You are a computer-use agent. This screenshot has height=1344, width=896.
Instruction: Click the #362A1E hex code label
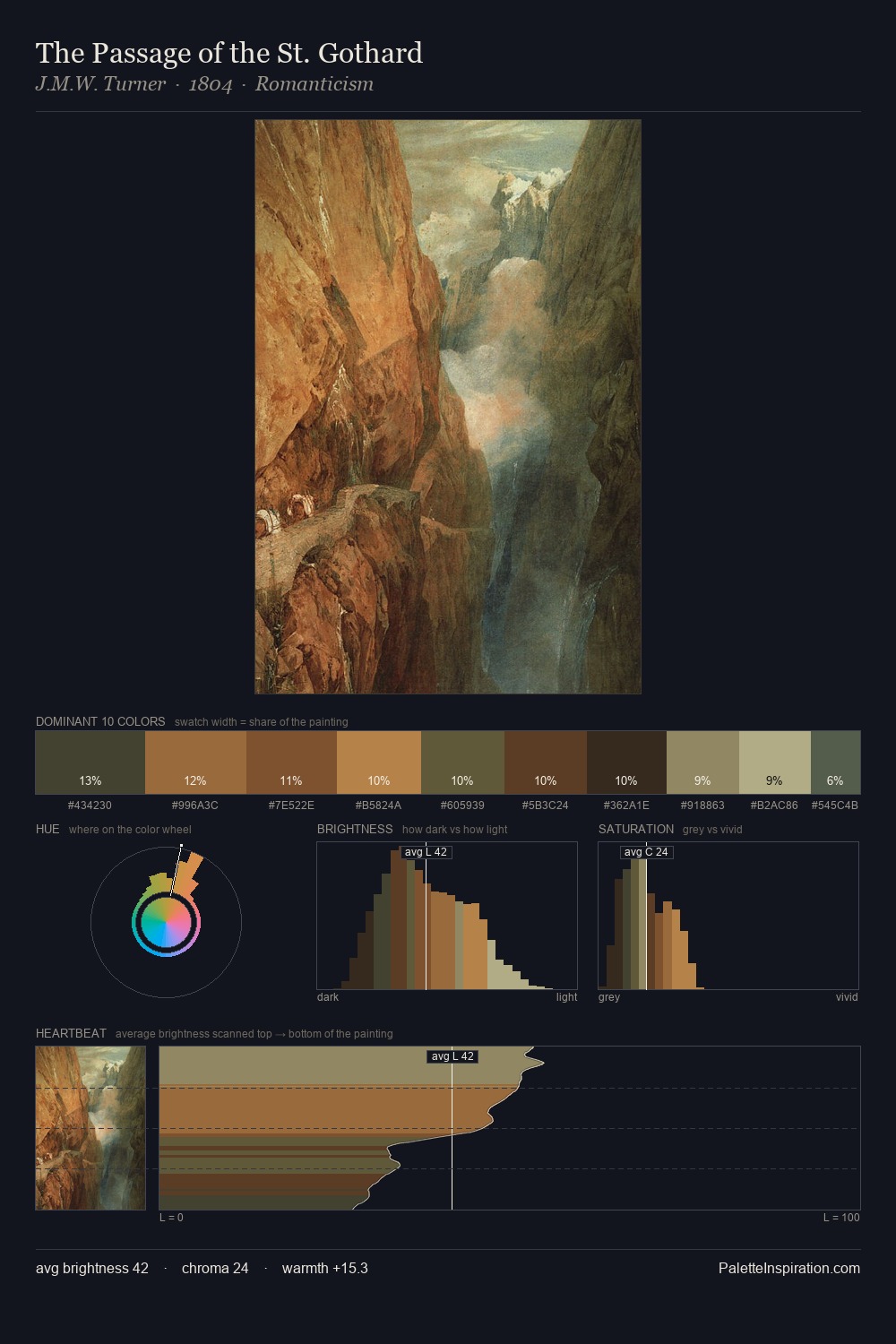(626, 806)
